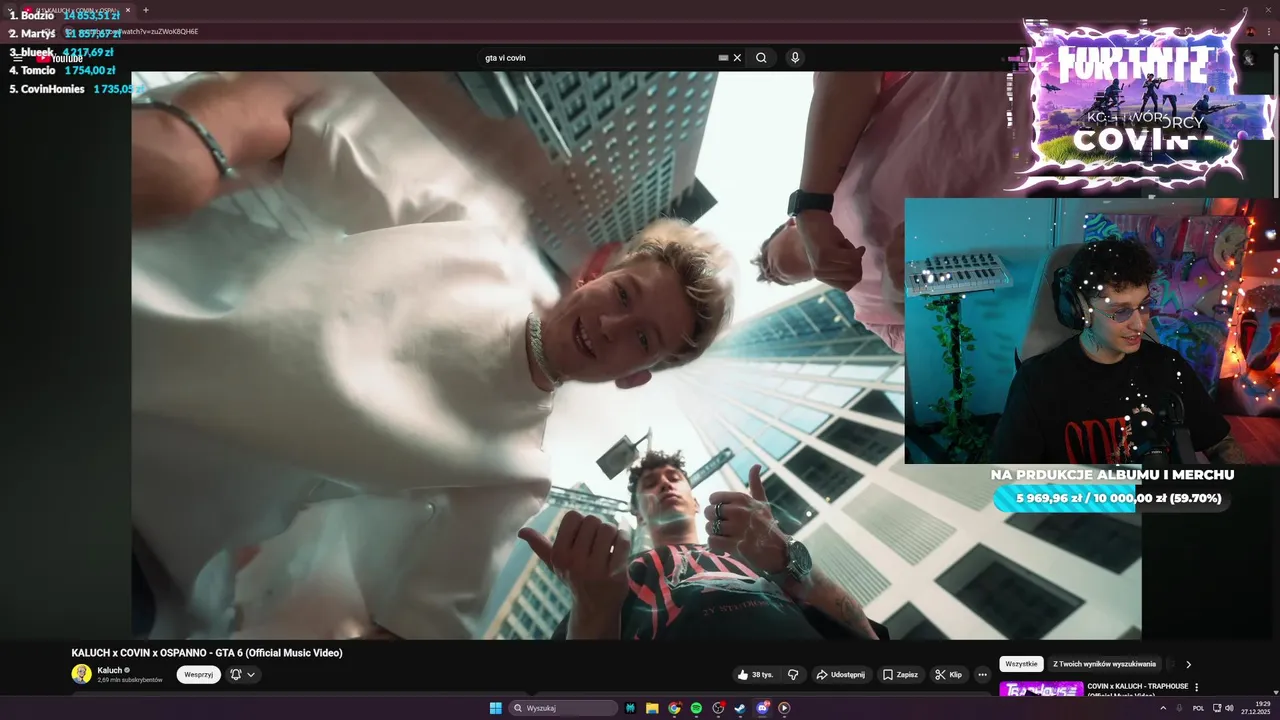Open notification bell options for Kaluch
Viewport: 1280px width, 720px height.
pos(243,675)
